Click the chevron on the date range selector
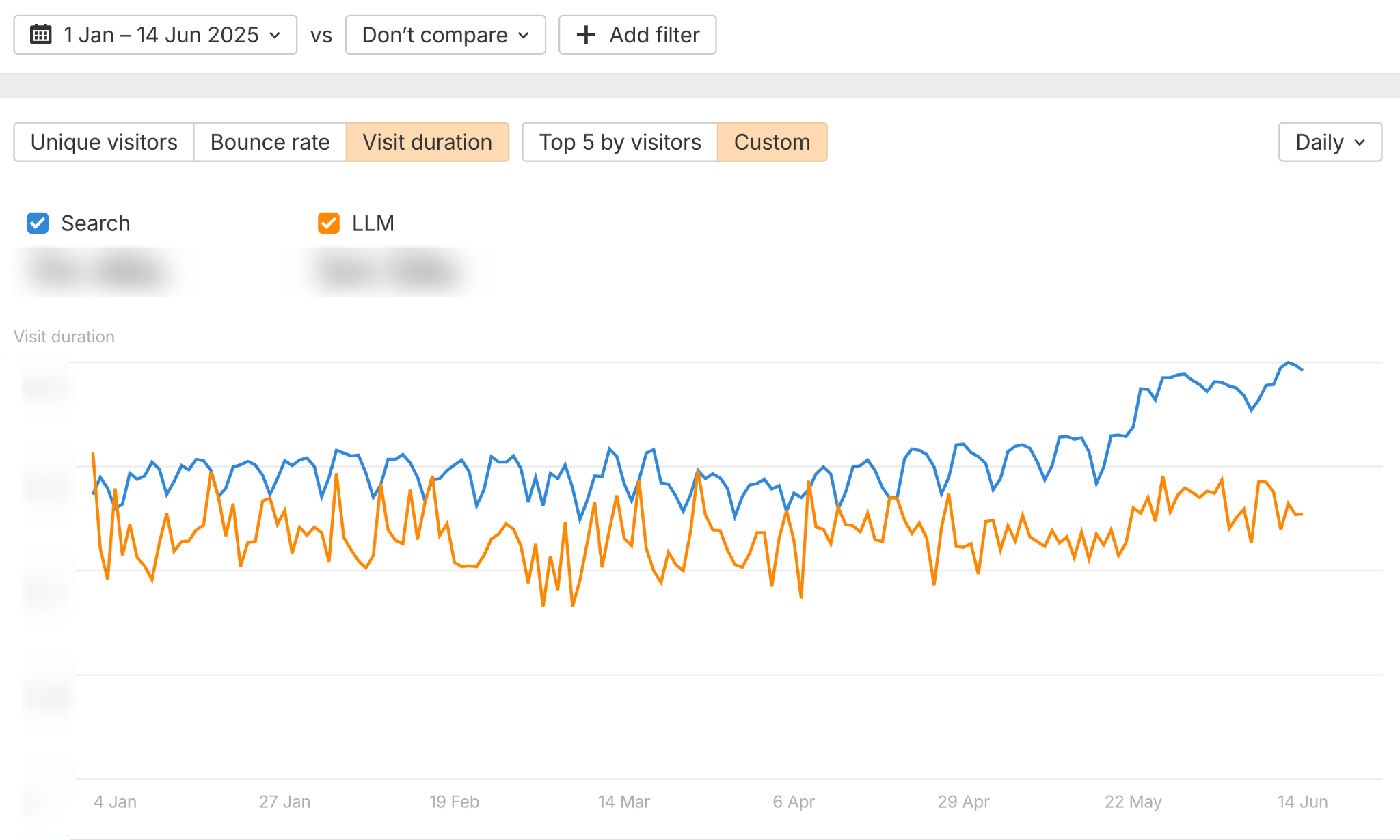The height and width of the screenshot is (840, 1400). (273, 36)
